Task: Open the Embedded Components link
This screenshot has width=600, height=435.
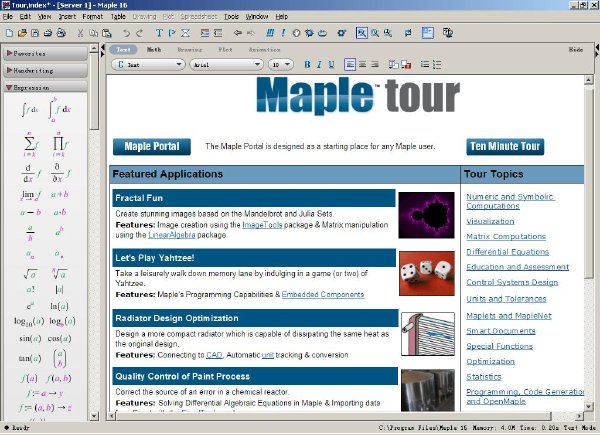Action: tap(323, 295)
